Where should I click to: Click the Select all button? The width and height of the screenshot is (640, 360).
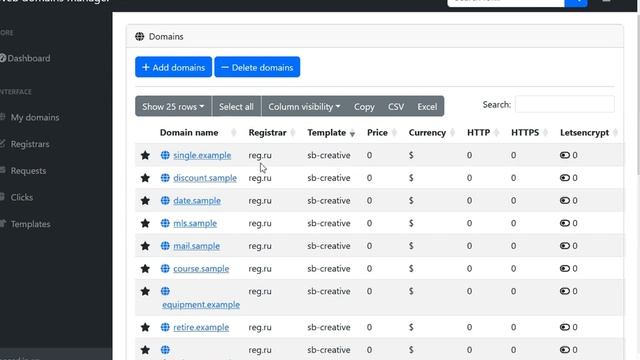[x=236, y=107]
